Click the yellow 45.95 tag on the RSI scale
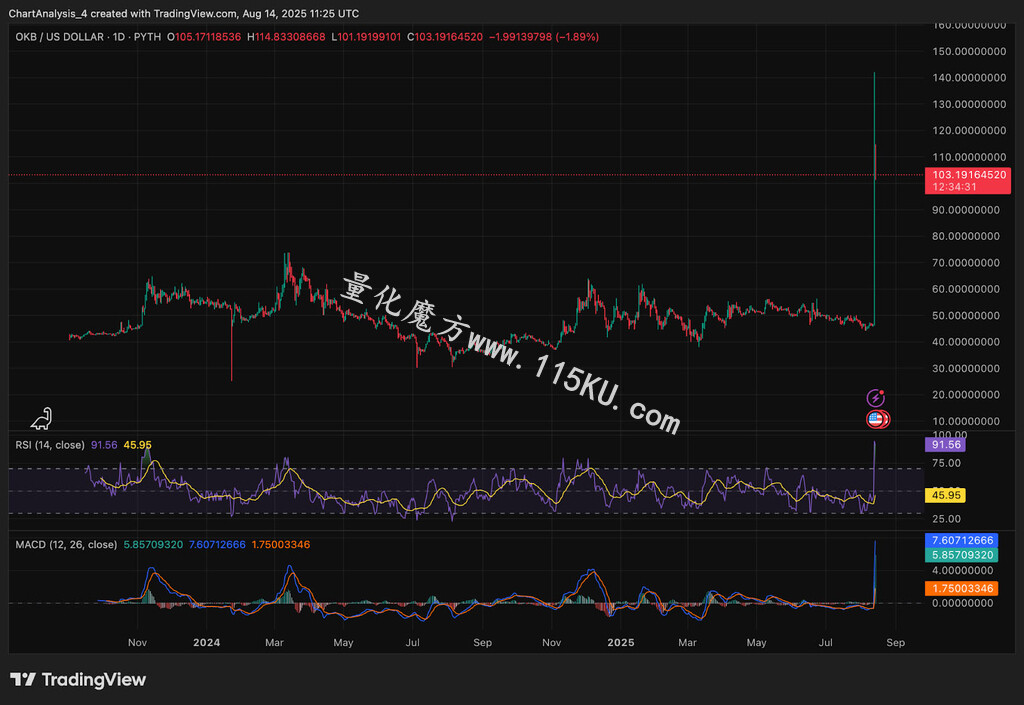Viewport: 1024px width, 705px height. [x=945, y=495]
